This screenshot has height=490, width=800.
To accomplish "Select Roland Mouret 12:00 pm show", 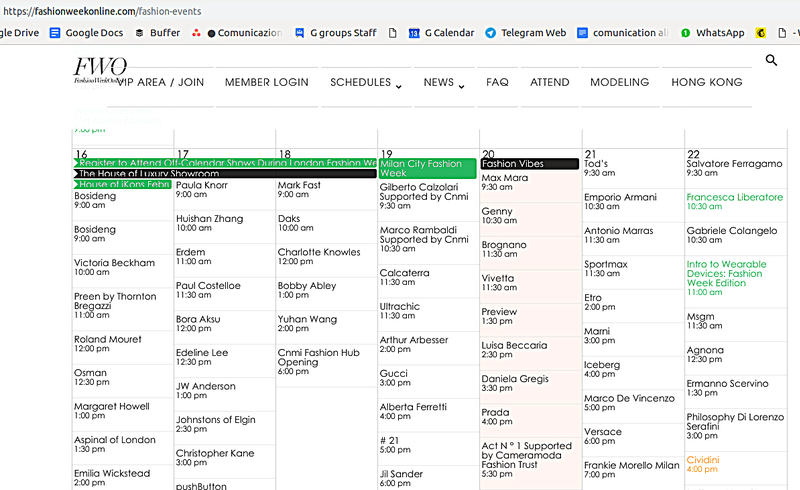I will click(x=108, y=344).
